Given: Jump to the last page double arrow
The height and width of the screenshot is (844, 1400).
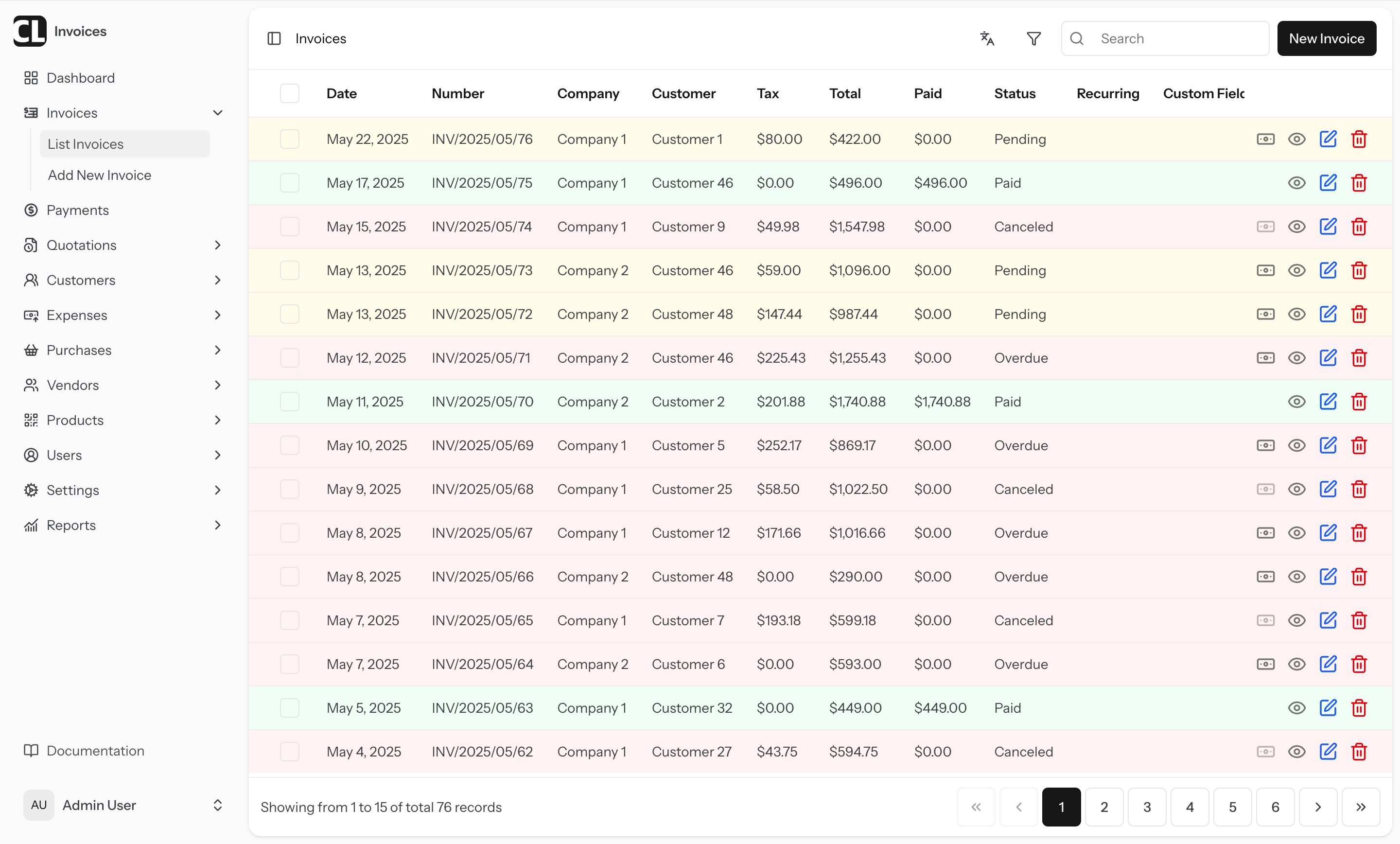Looking at the screenshot, I should (x=1361, y=807).
